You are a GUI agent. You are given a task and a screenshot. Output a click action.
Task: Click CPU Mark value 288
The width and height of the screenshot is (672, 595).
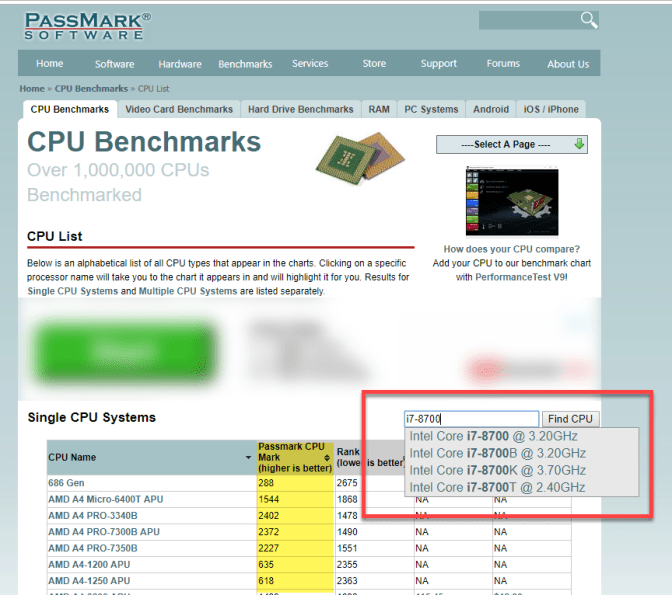[266, 483]
